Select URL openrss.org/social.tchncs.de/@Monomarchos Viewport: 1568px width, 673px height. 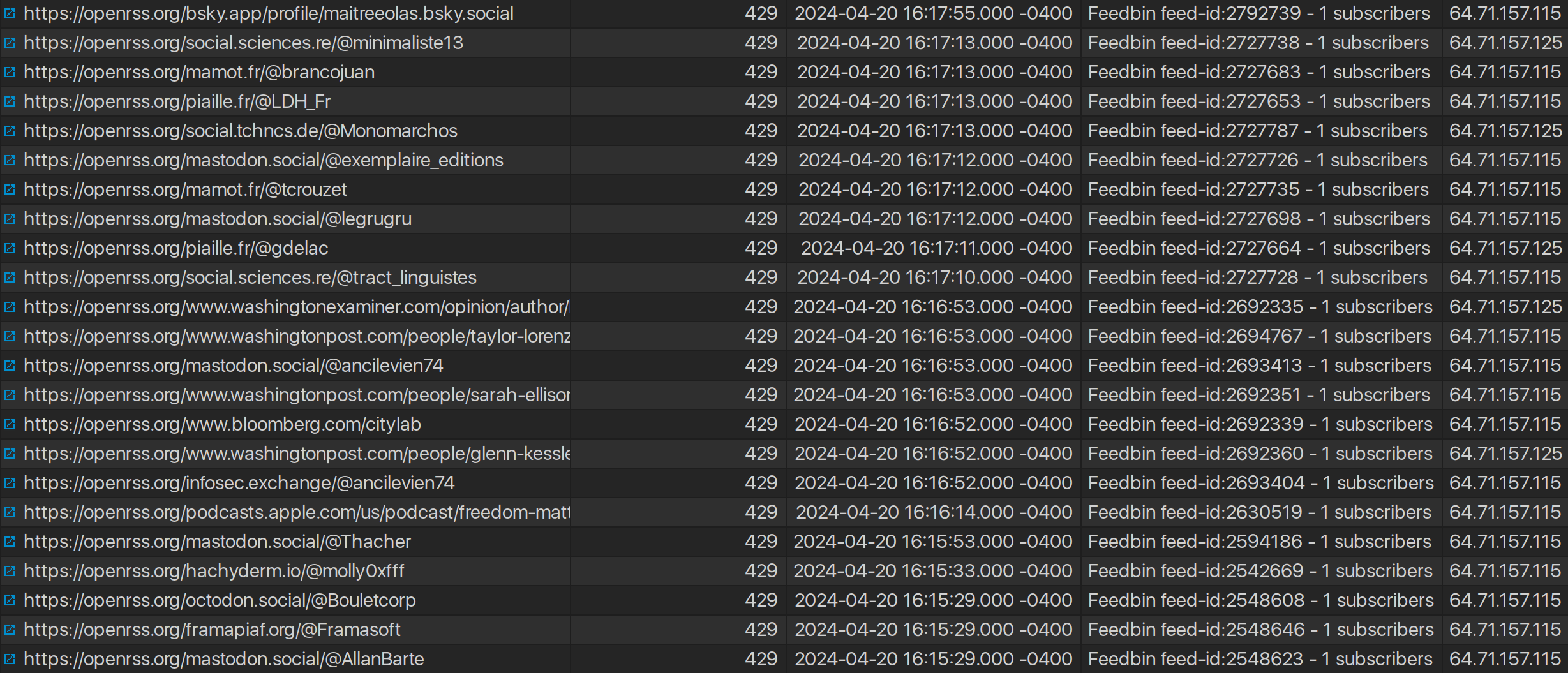(241, 131)
